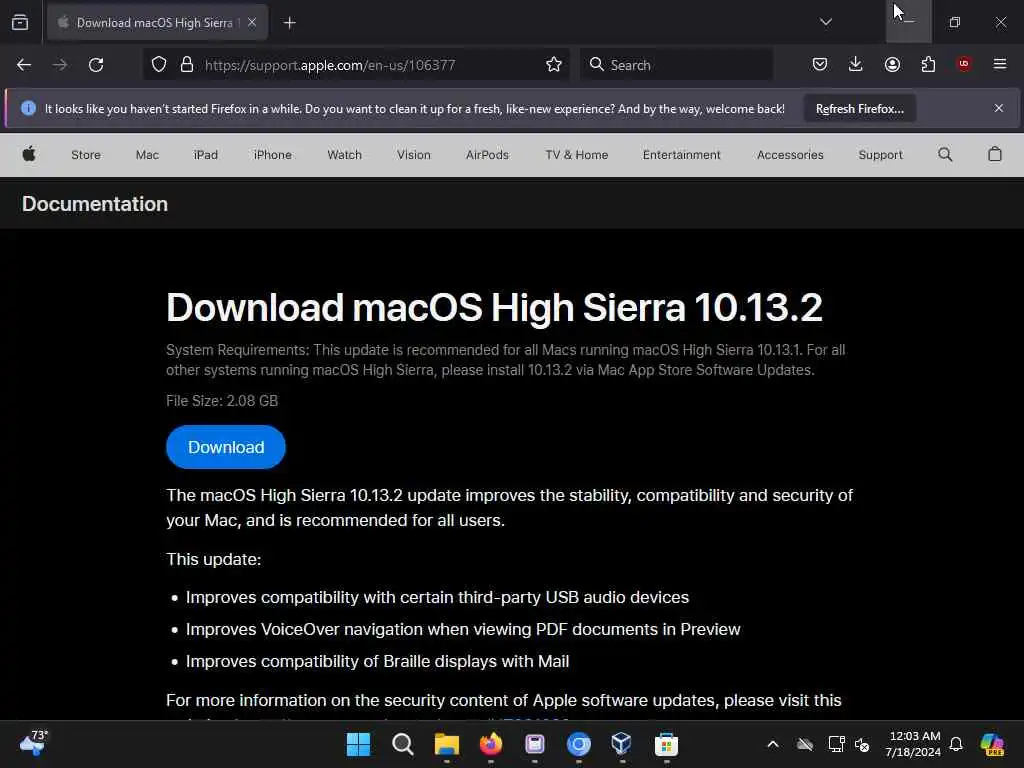The width and height of the screenshot is (1024, 768).
Task: Open the Accessories nav item
Action: (x=790, y=155)
